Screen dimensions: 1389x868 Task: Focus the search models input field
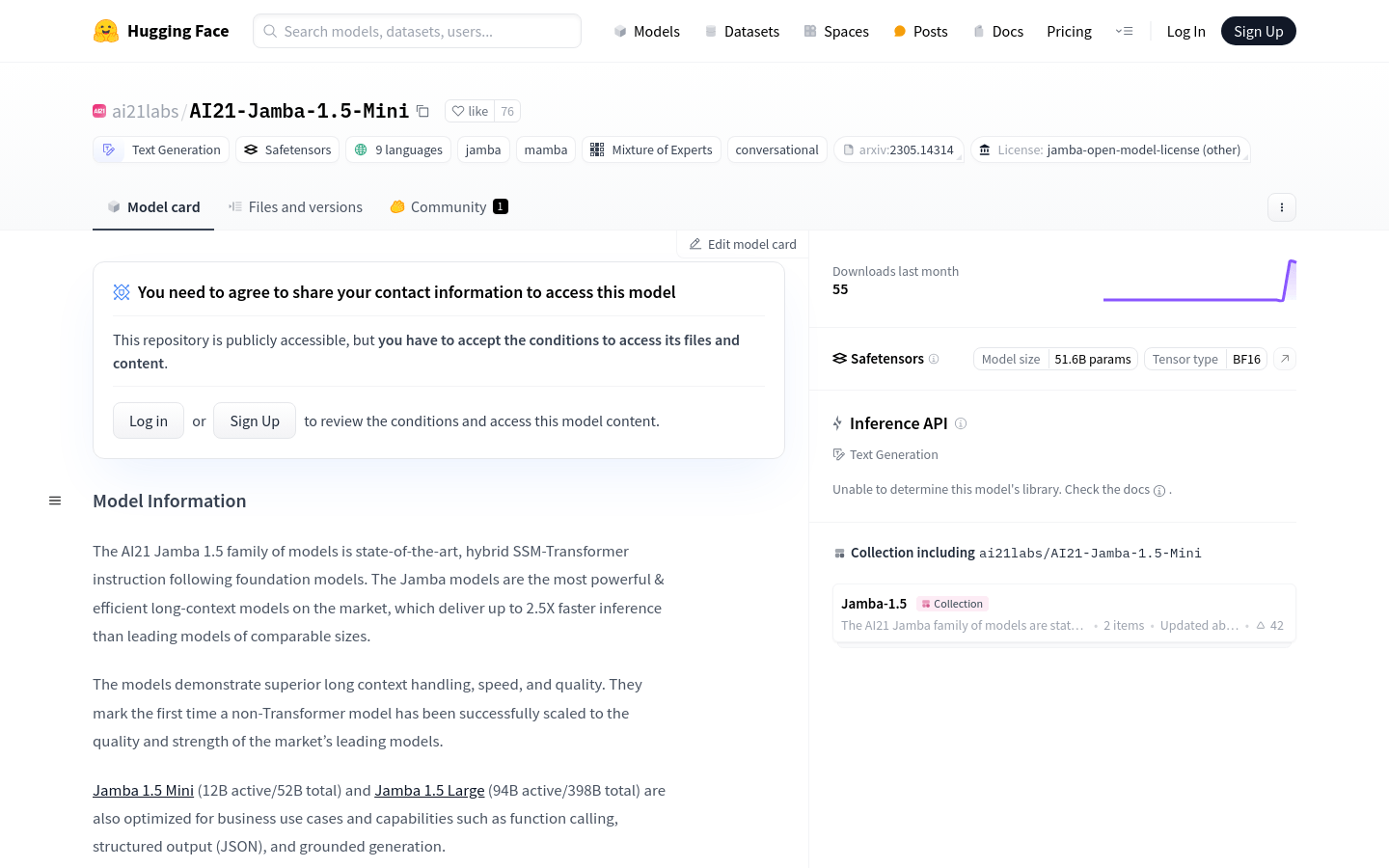[417, 31]
